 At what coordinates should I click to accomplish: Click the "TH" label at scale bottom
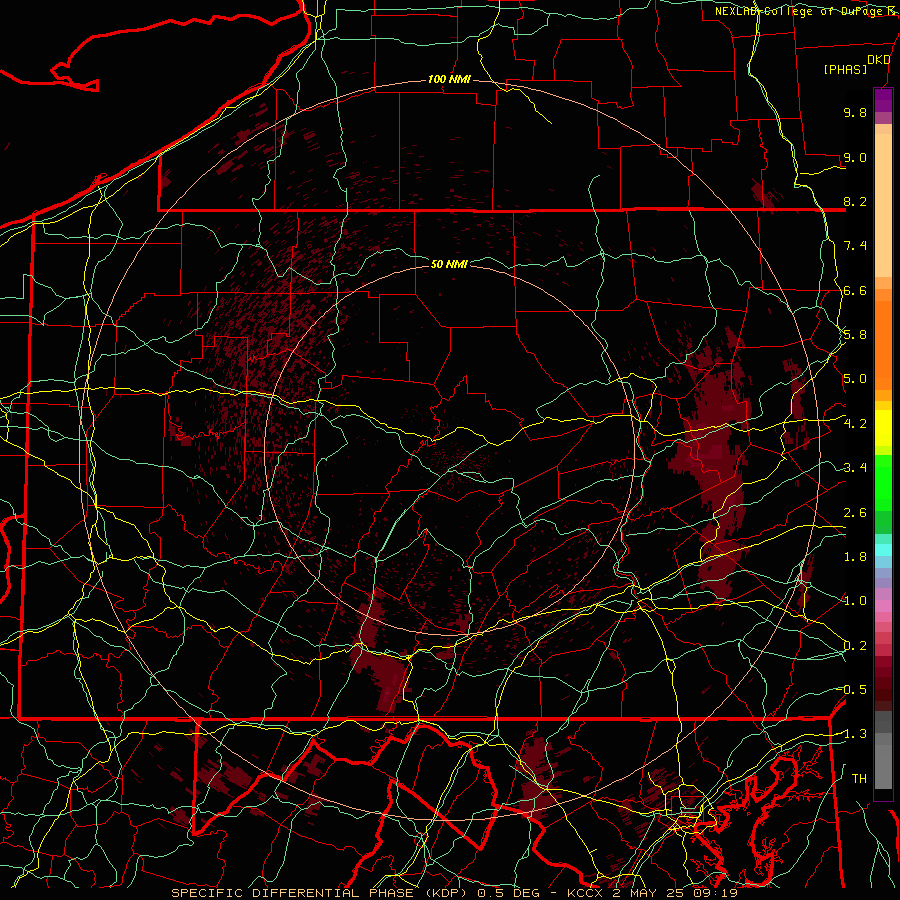pyautogui.click(x=859, y=779)
